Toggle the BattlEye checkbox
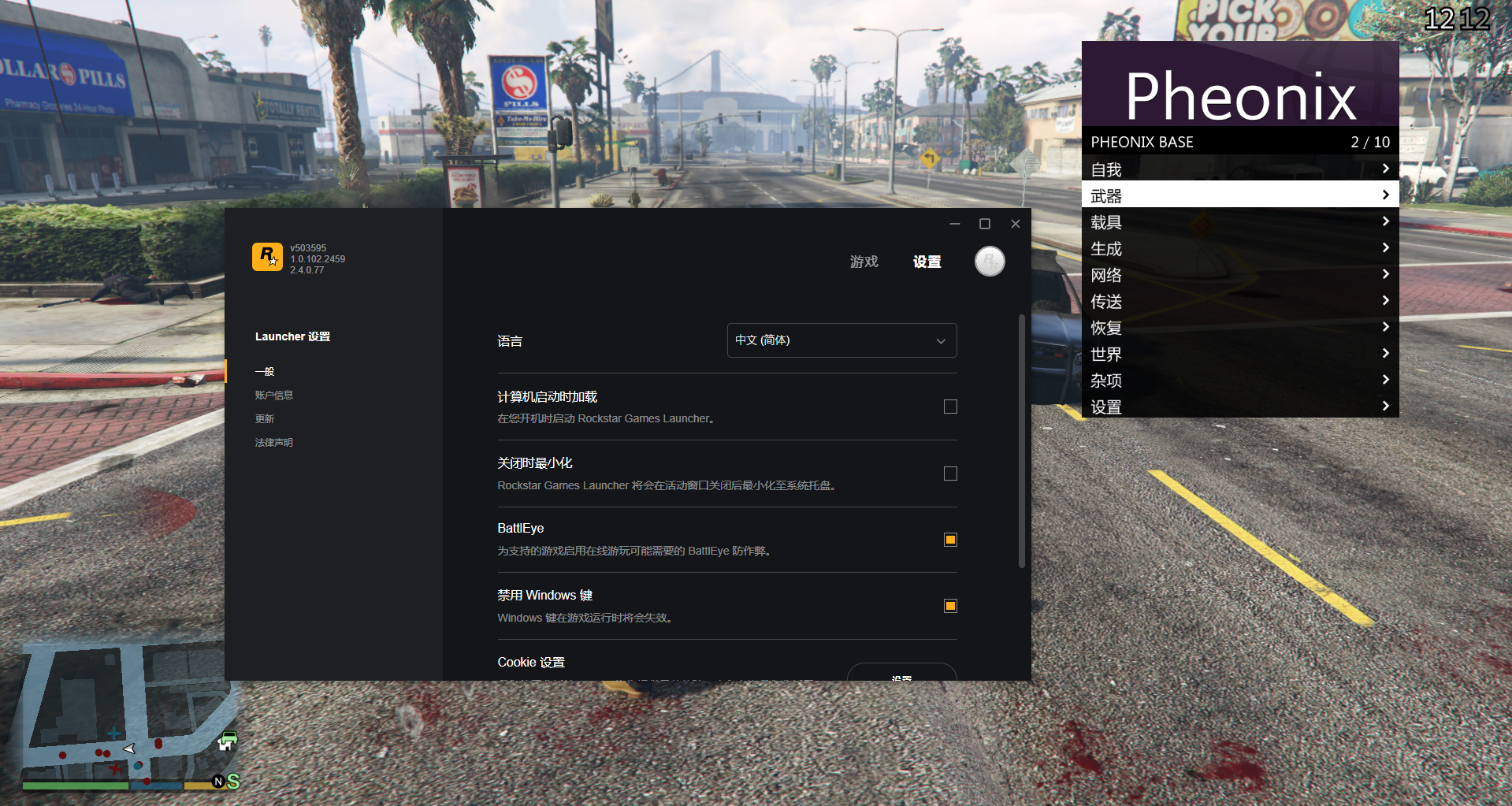Image resolution: width=1512 pixels, height=806 pixels. coord(950,540)
